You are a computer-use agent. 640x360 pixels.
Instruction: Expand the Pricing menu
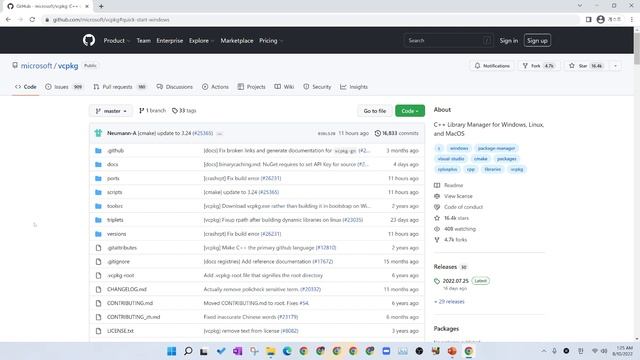[271, 40]
